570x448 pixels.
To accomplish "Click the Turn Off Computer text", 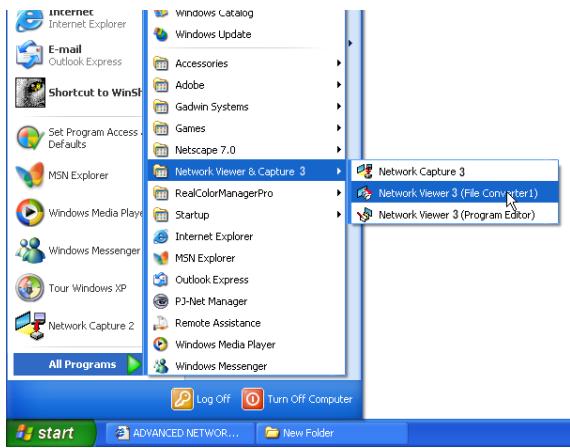I will tap(310, 399).
